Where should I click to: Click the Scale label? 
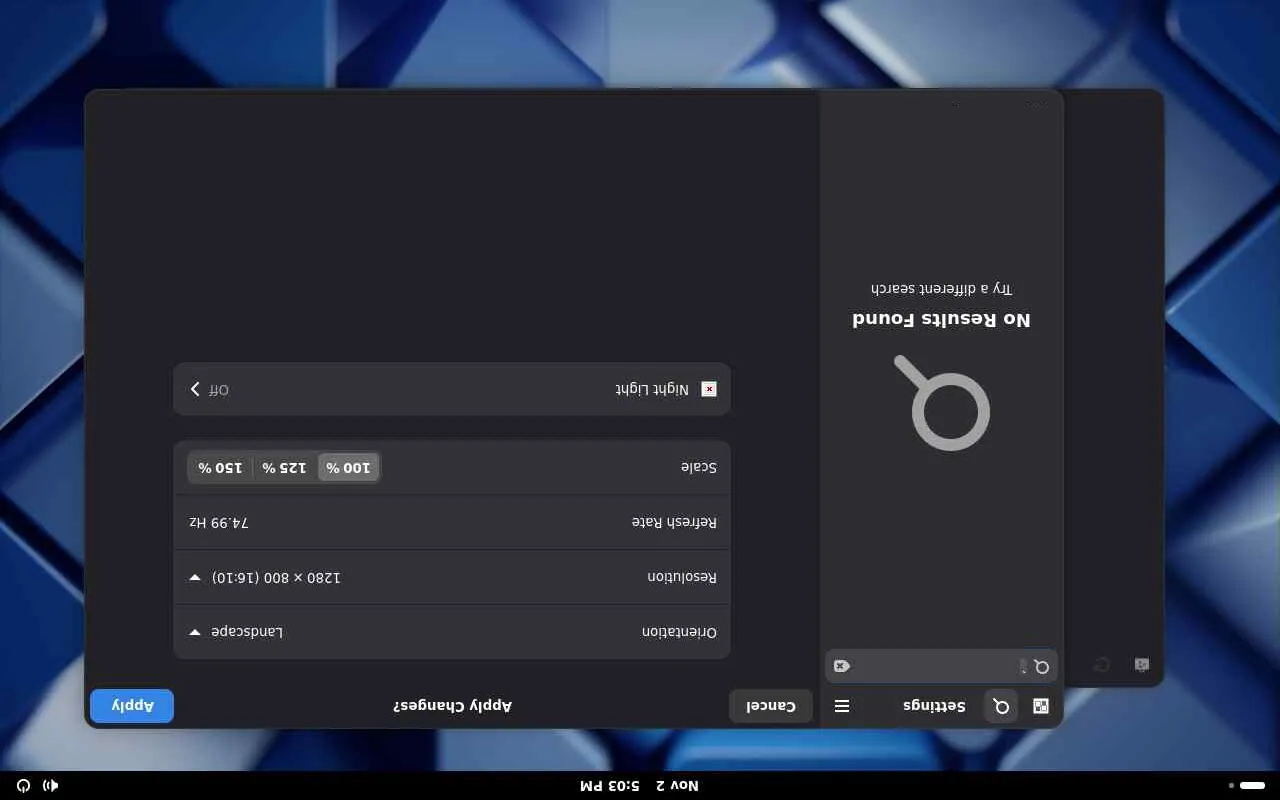699,467
